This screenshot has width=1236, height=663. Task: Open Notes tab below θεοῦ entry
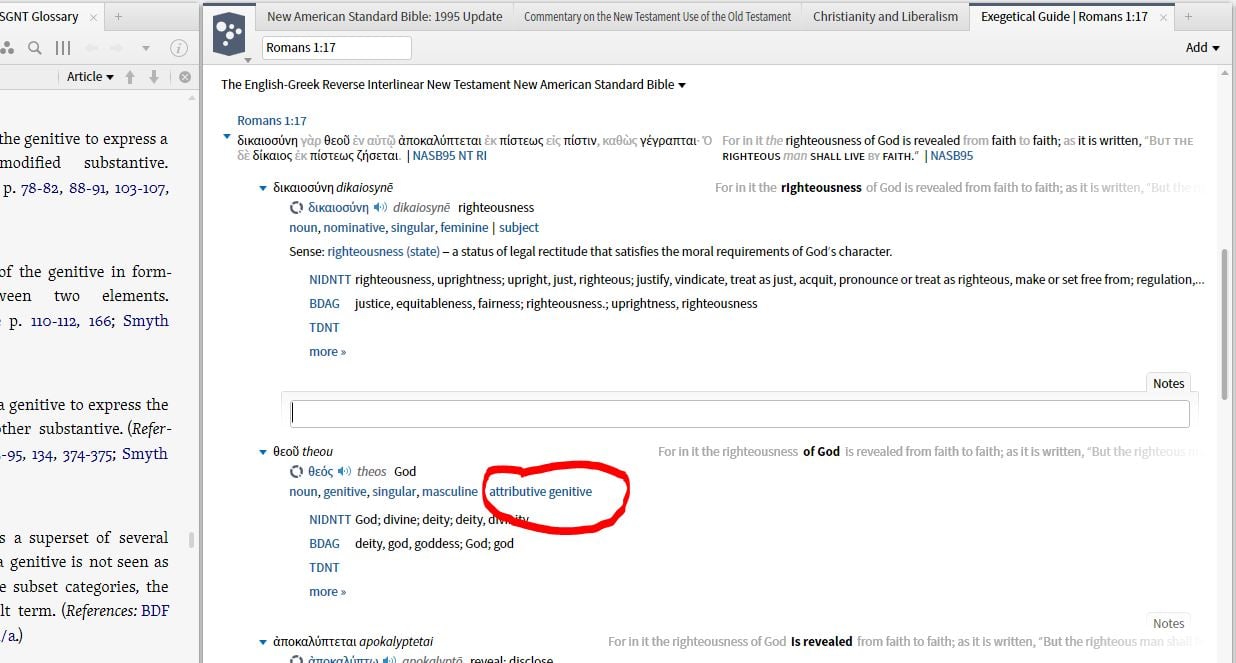pos(1168,623)
